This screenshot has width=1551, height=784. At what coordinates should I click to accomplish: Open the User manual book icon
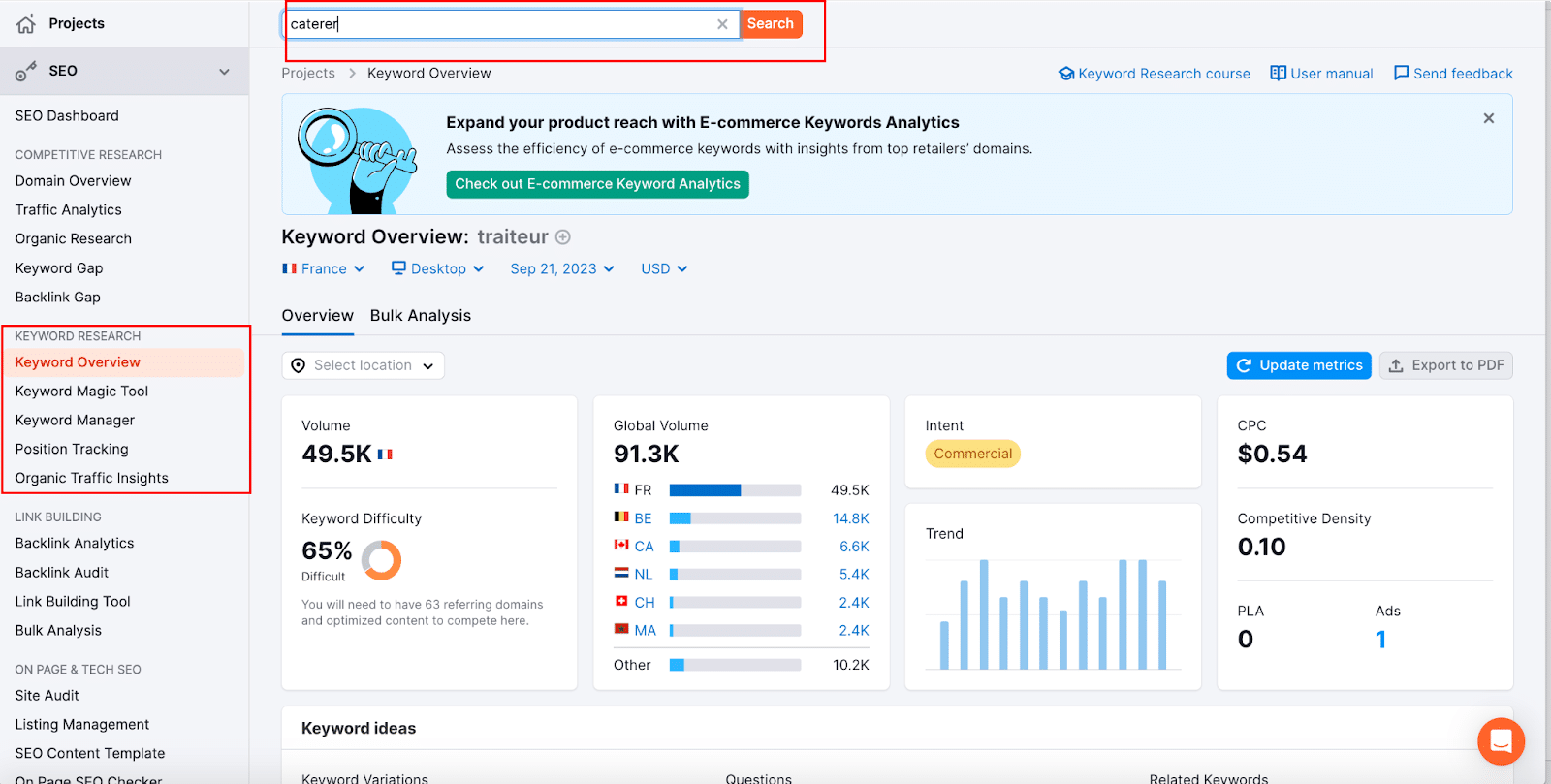pyautogui.click(x=1278, y=74)
